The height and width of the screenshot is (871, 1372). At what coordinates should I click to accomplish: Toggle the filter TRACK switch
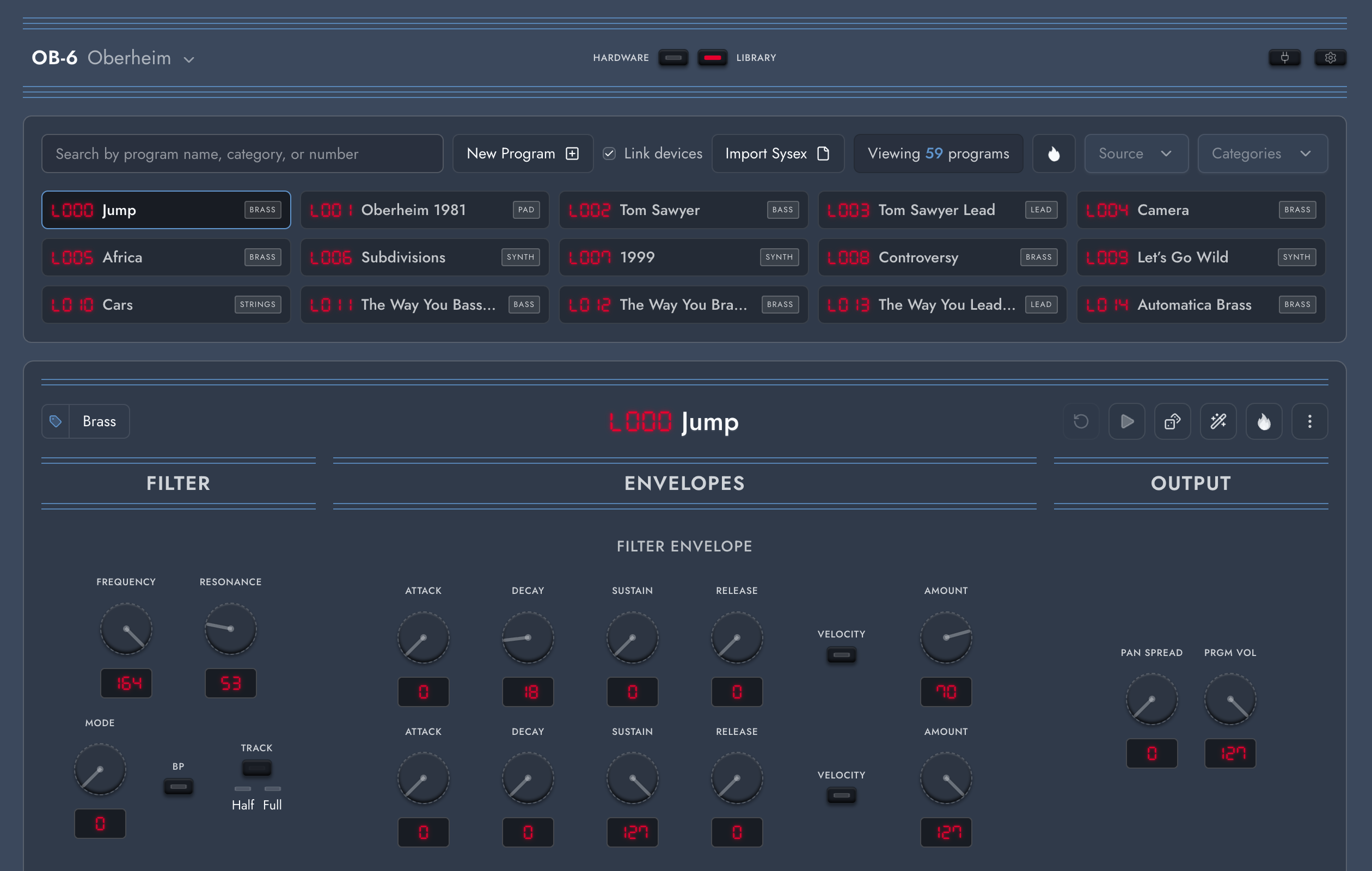256,768
